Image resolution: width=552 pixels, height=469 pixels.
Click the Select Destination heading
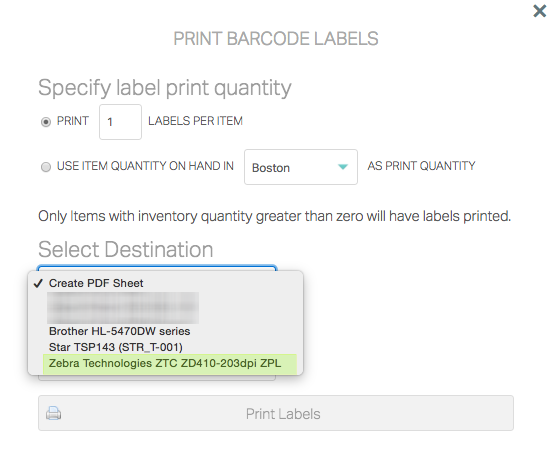pos(126,249)
